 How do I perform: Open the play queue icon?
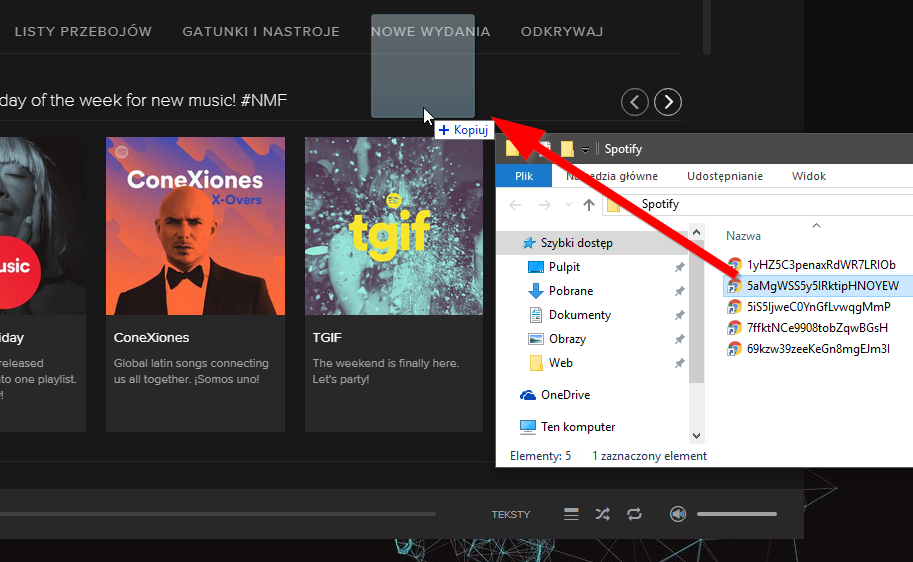click(x=571, y=514)
